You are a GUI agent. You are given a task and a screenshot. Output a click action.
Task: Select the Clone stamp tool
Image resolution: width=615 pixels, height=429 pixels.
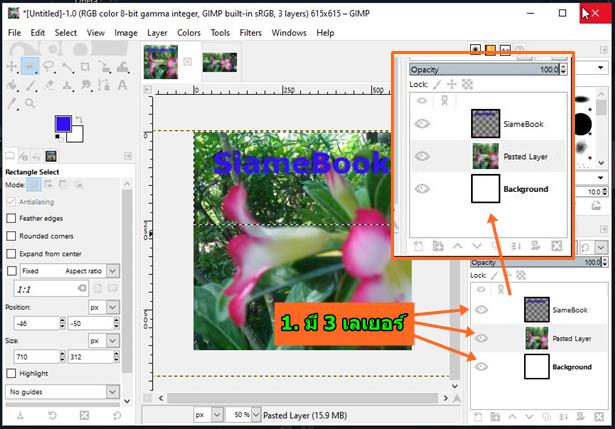pos(67,85)
